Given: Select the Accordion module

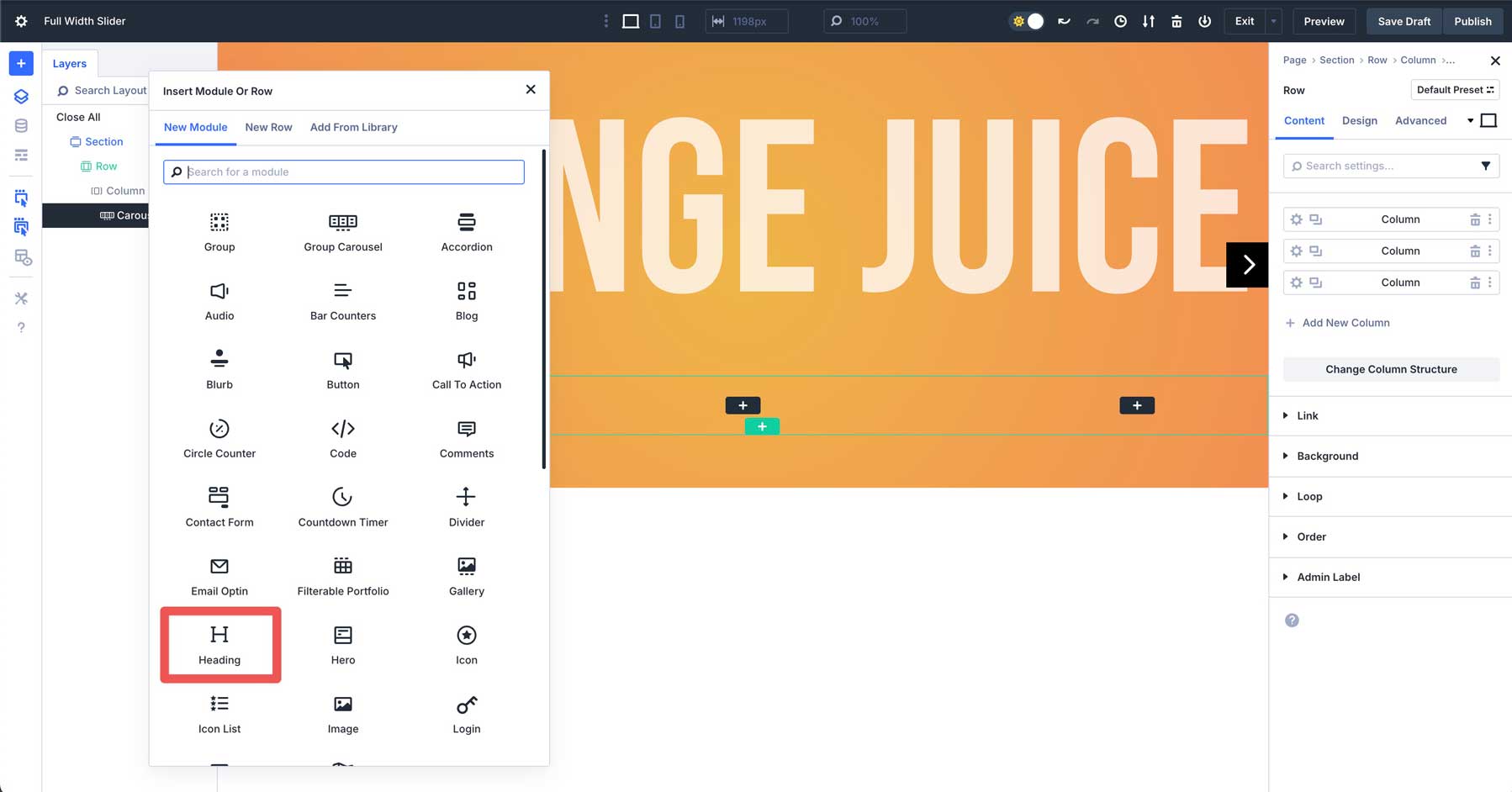Looking at the screenshot, I should [466, 232].
